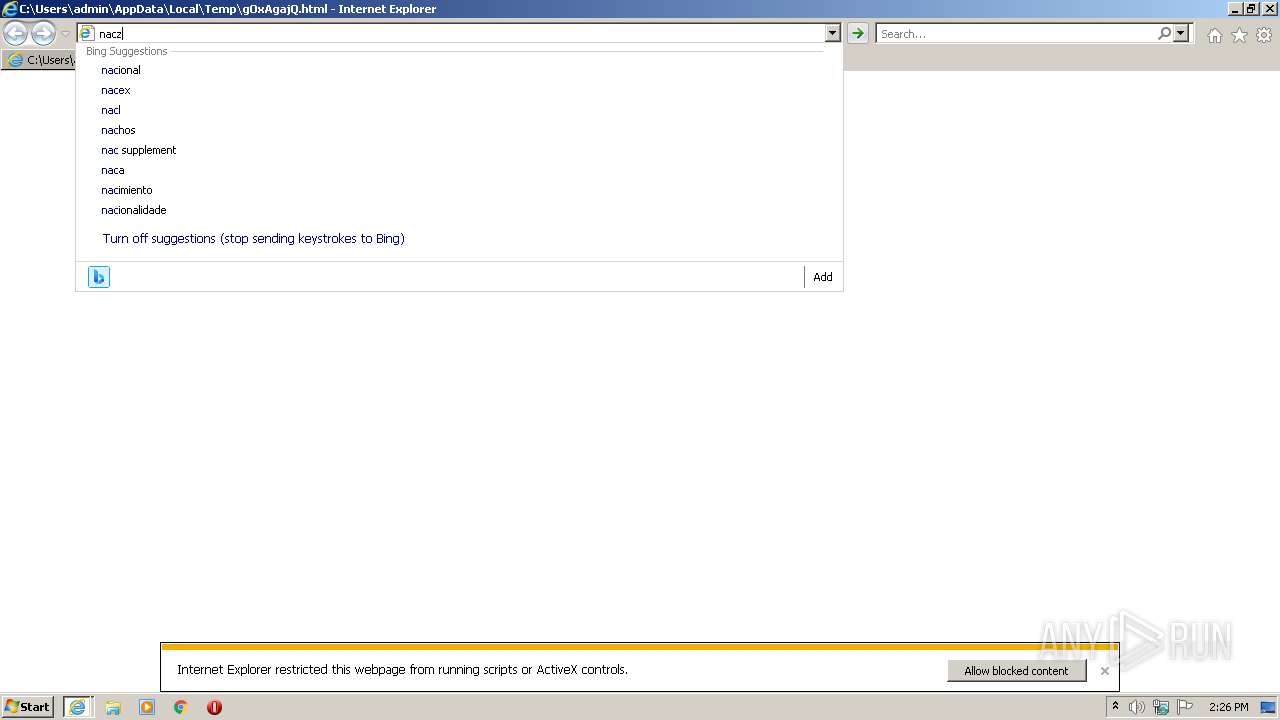Choose the nacional suggestion
The width and height of the screenshot is (1280, 720).
121,70
